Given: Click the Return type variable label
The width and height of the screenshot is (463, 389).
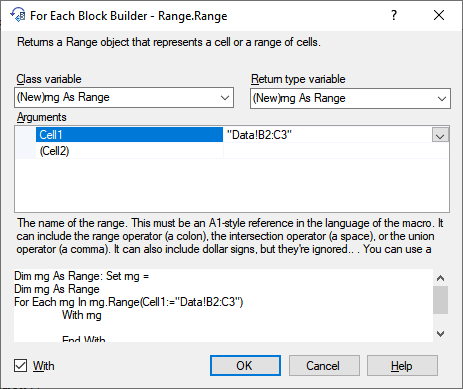Looking at the screenshot, I should coord(298,79).
